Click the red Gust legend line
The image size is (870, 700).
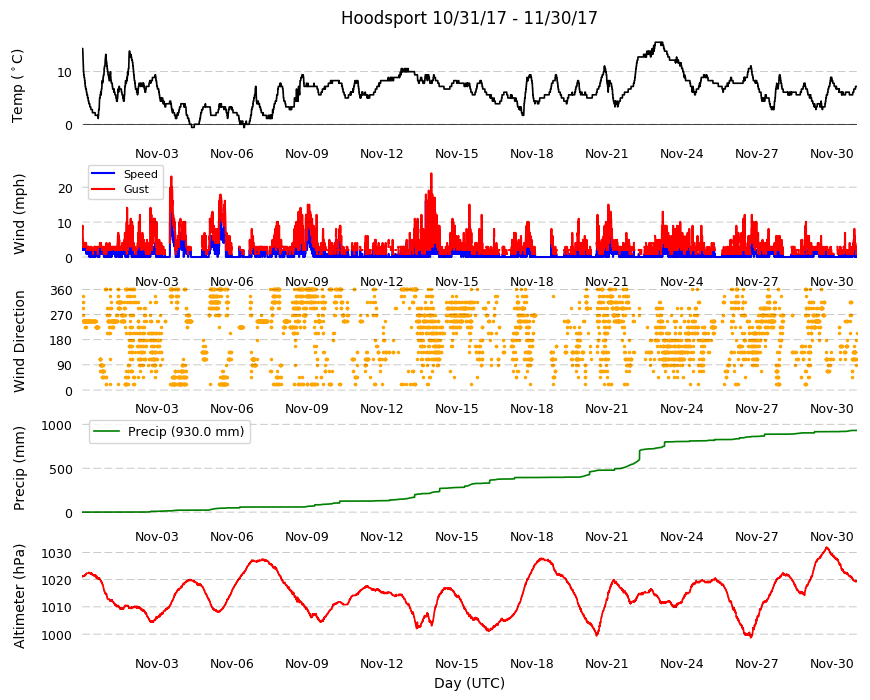[x=103, y=189]
